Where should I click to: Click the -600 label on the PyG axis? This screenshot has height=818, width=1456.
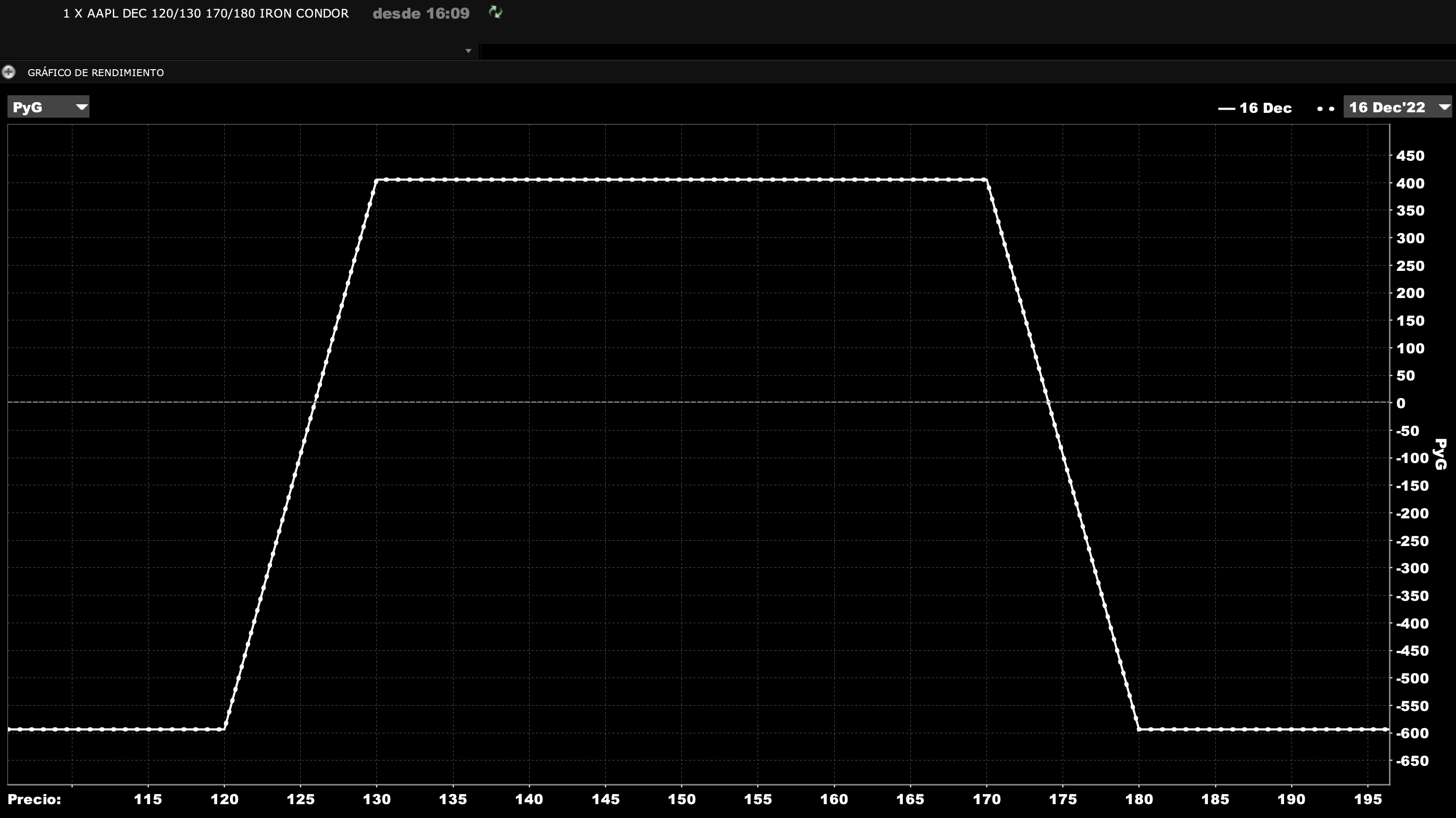(1412, 733)
